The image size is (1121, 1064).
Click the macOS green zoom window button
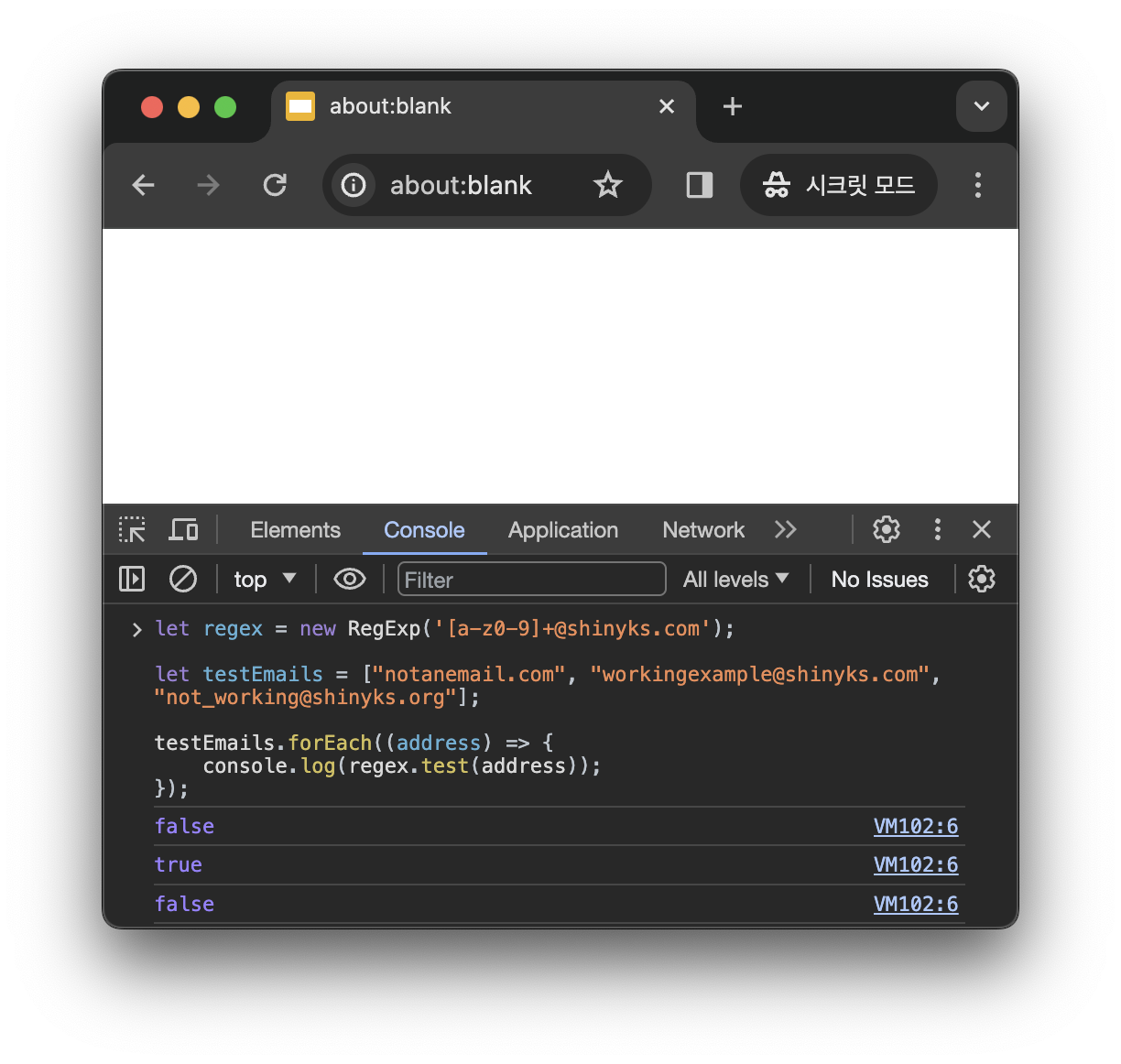click(x=225, y=107)
